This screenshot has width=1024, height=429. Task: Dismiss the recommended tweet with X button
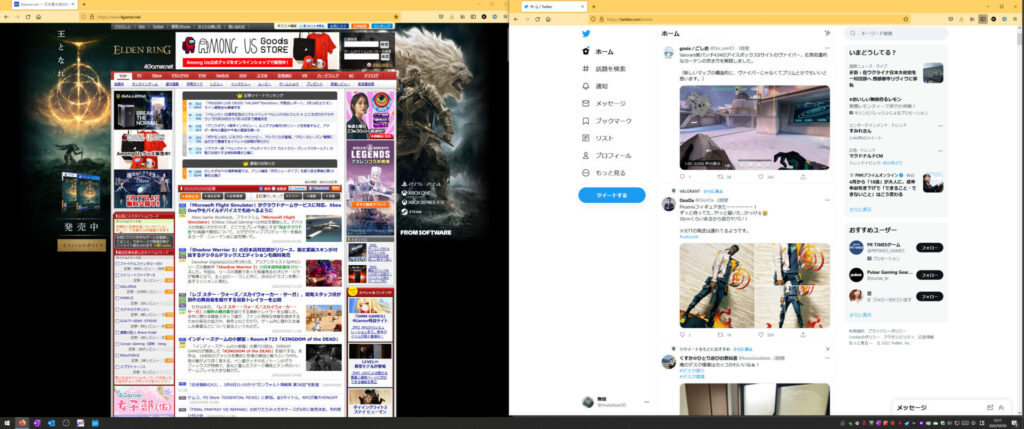click(x=827, y=349)
